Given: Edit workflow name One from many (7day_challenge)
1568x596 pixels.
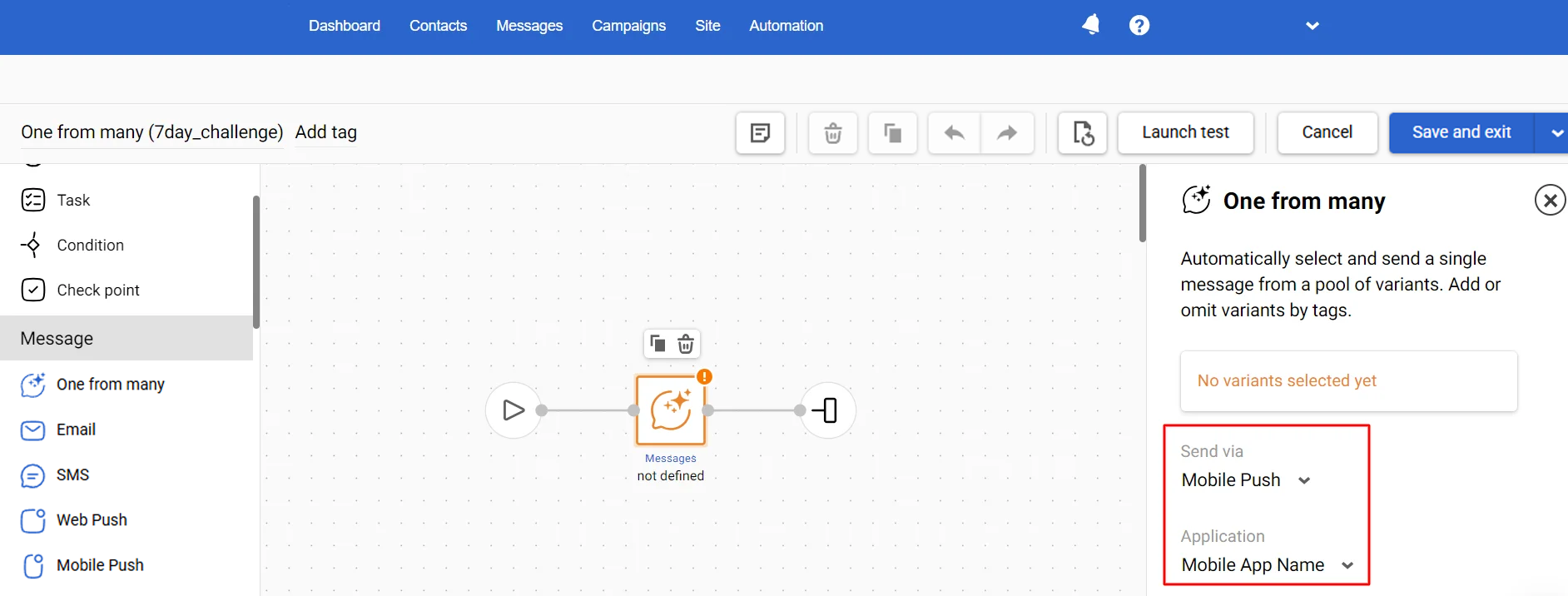Looking at the screenshot, I should (x=151, y=132).
